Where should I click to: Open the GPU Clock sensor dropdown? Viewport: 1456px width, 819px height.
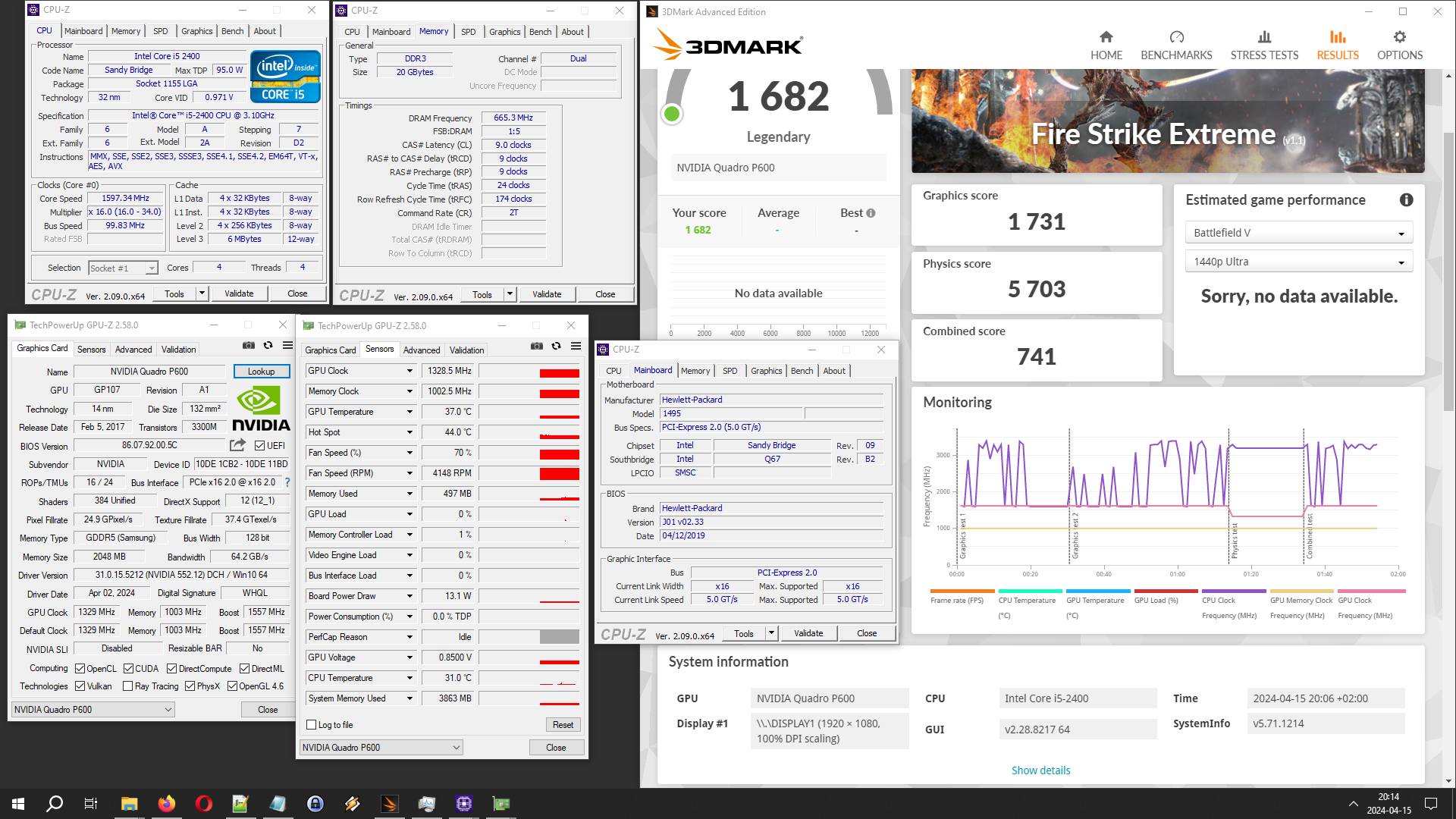[x=410, y=371]
